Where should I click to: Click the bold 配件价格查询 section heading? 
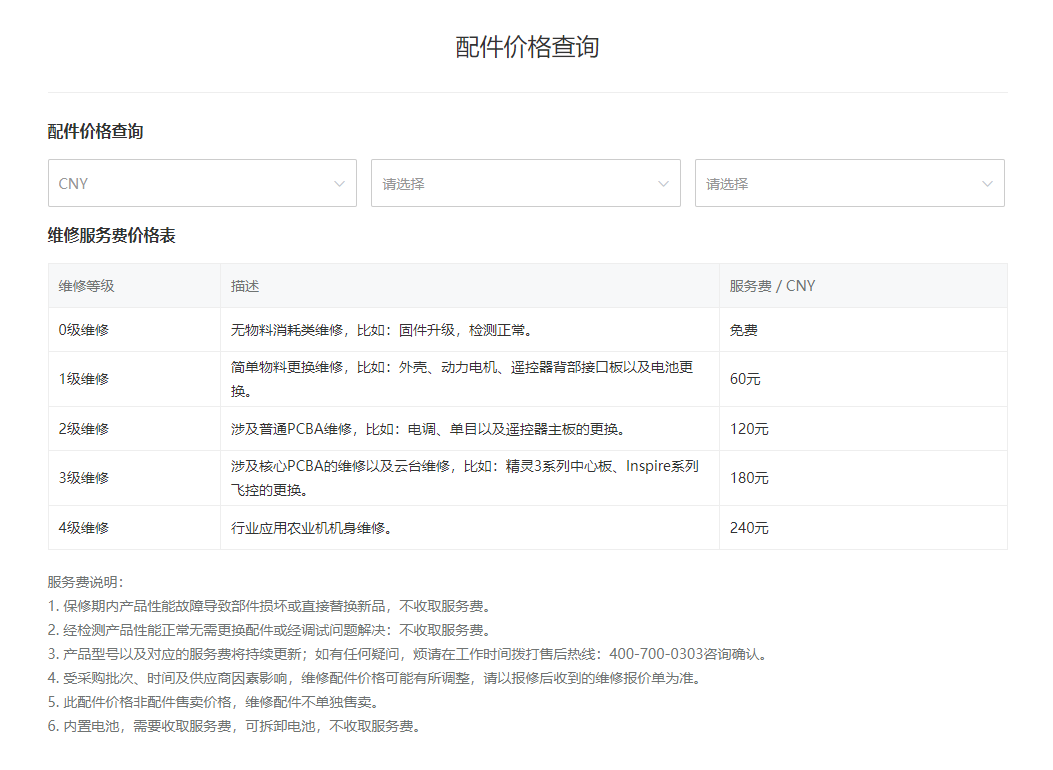(x=95, y=132)
